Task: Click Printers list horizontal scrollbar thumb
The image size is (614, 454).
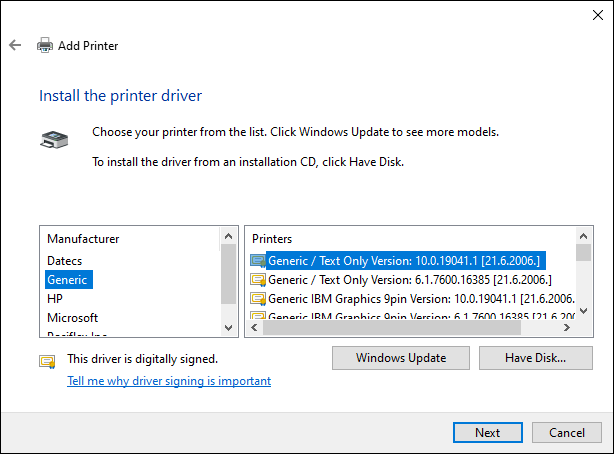Action: pos(392,327)
